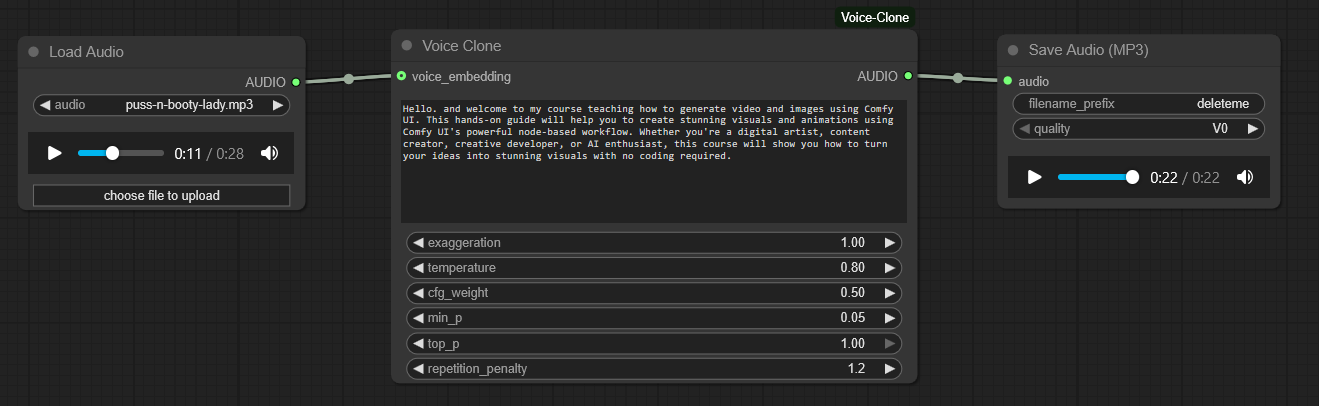Play the Save Audio output clip
This screenshot has width=1319, height=406.
(x=1035, y=177)
